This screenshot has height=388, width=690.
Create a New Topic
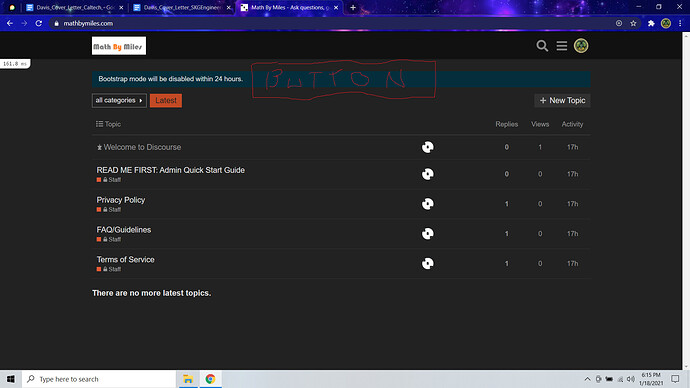562,100
